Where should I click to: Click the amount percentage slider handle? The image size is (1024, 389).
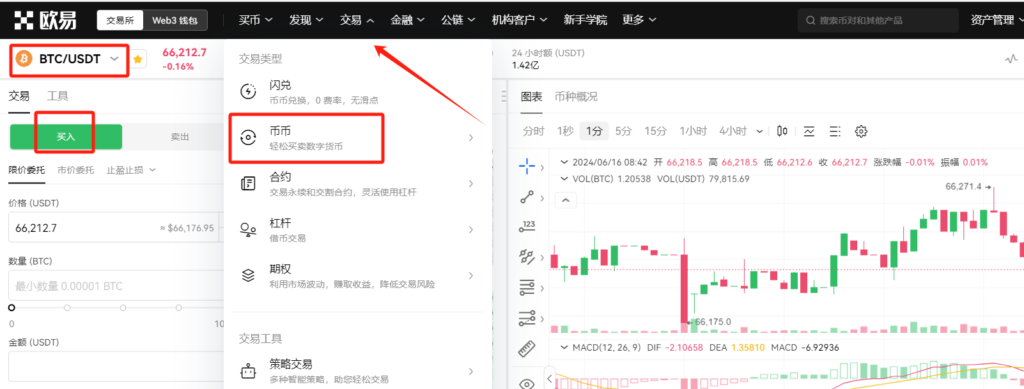coord(12,307)
